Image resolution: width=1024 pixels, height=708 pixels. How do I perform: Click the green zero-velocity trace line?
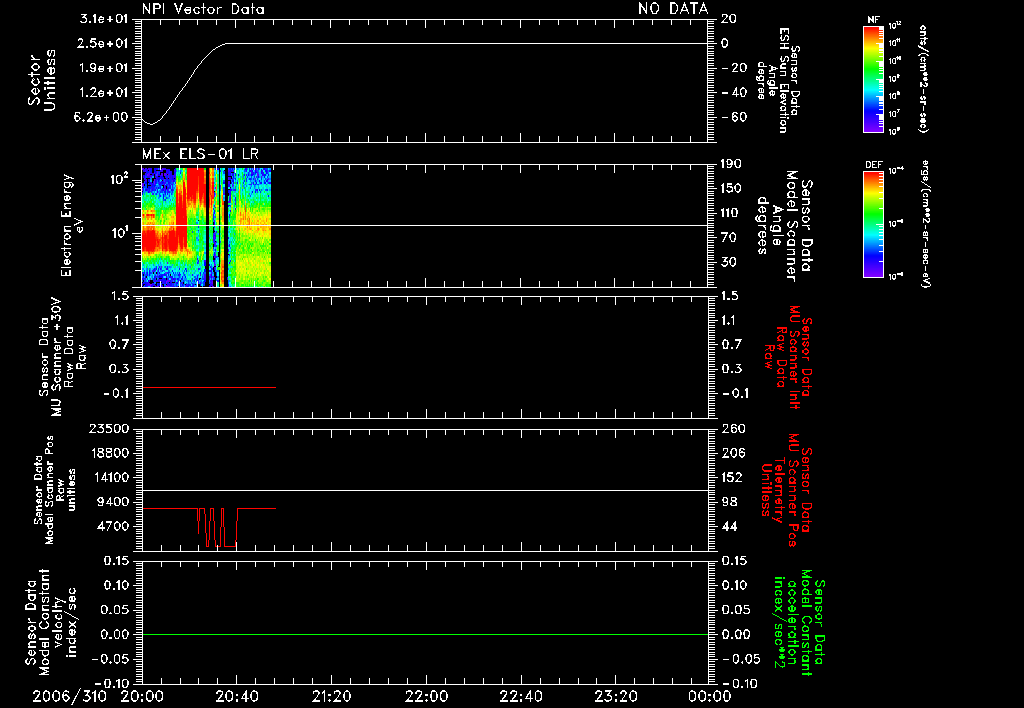coord(425,634)
